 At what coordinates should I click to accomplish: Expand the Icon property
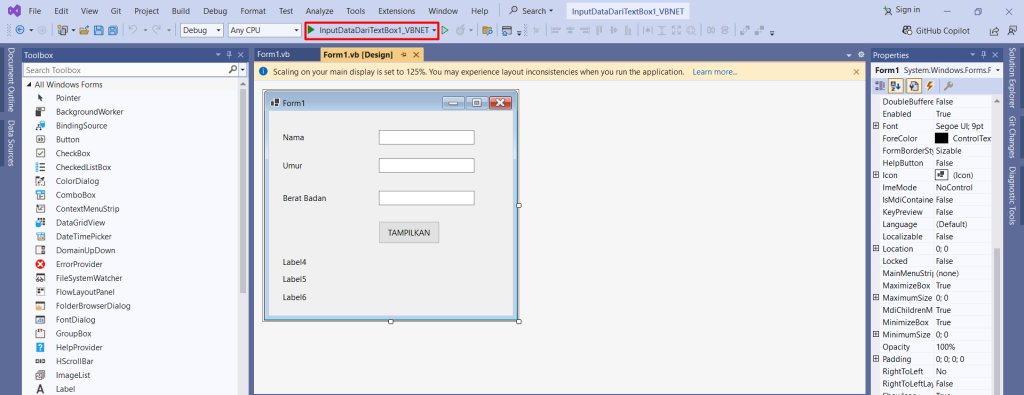point(876,174)
